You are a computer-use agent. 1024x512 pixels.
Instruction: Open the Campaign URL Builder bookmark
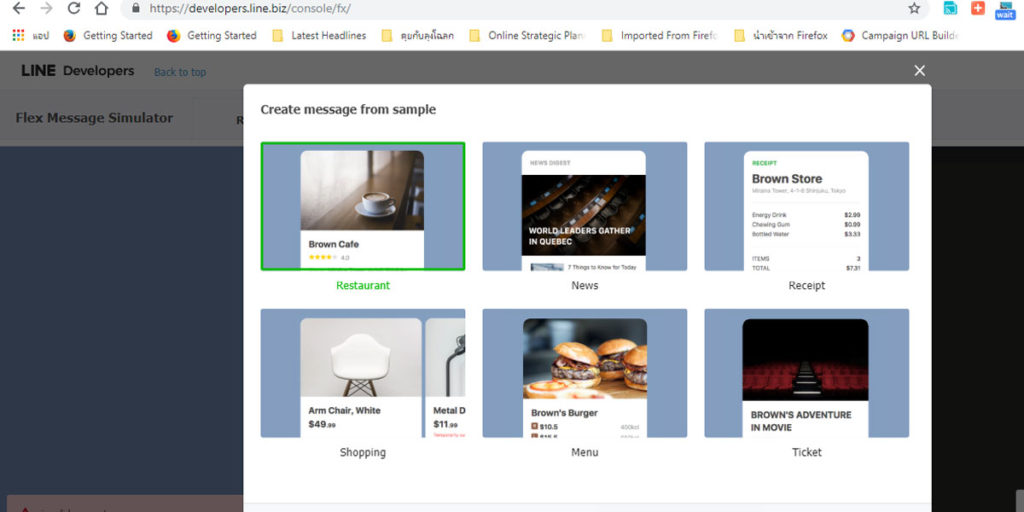click(901, 35)
